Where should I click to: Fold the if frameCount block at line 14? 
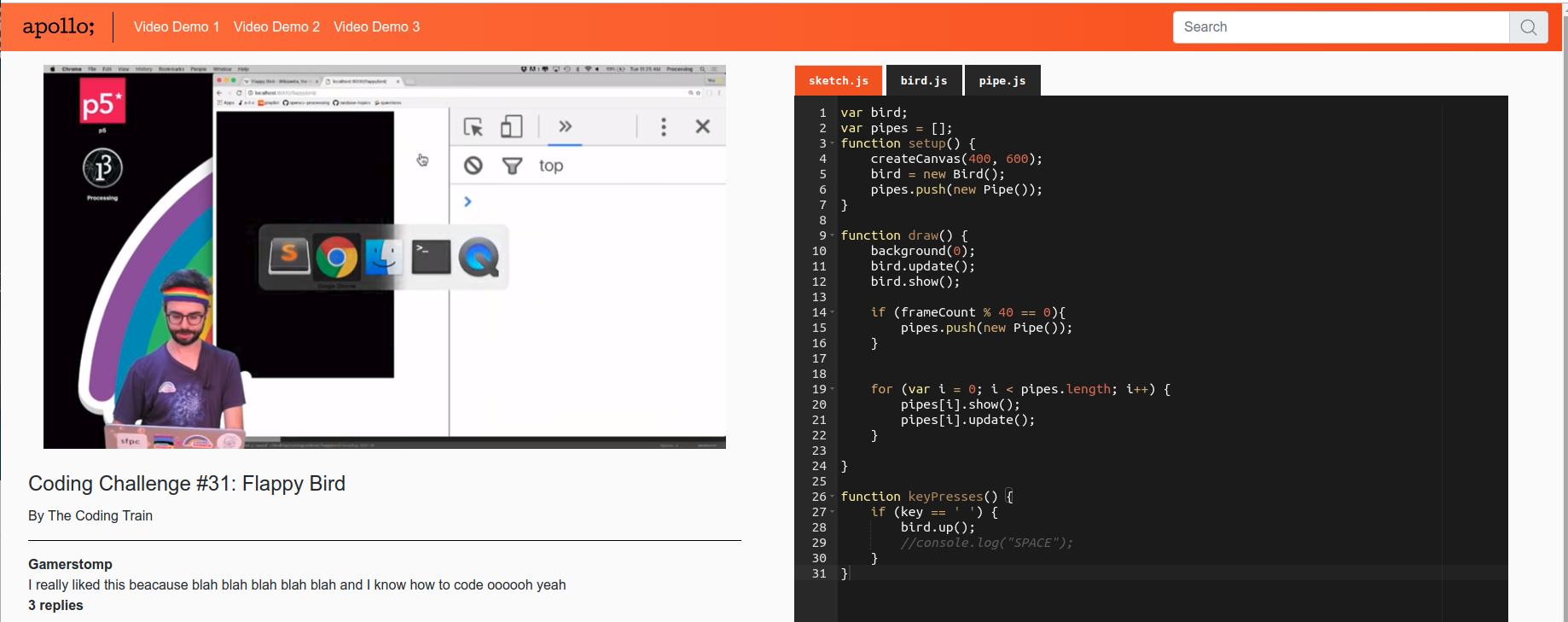833,312
